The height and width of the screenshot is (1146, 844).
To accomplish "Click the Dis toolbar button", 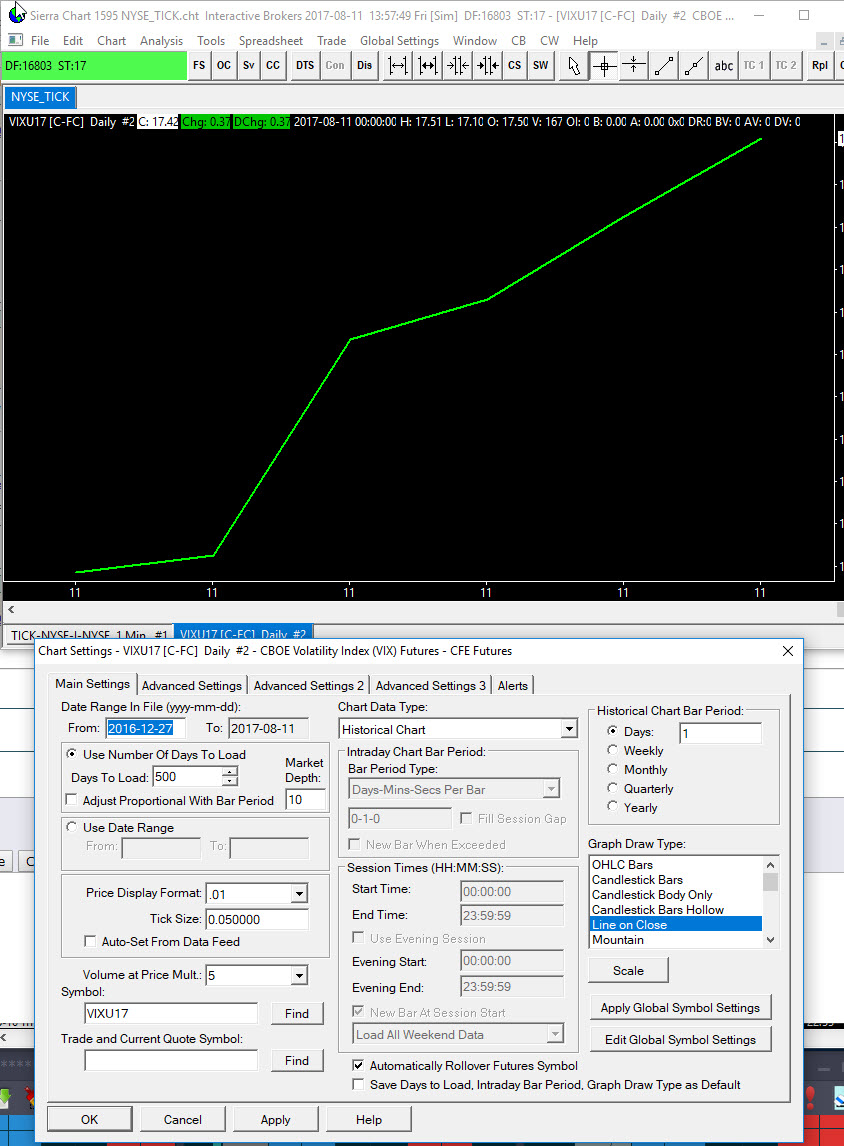I will pyautogui.click(x=365, y=66).
